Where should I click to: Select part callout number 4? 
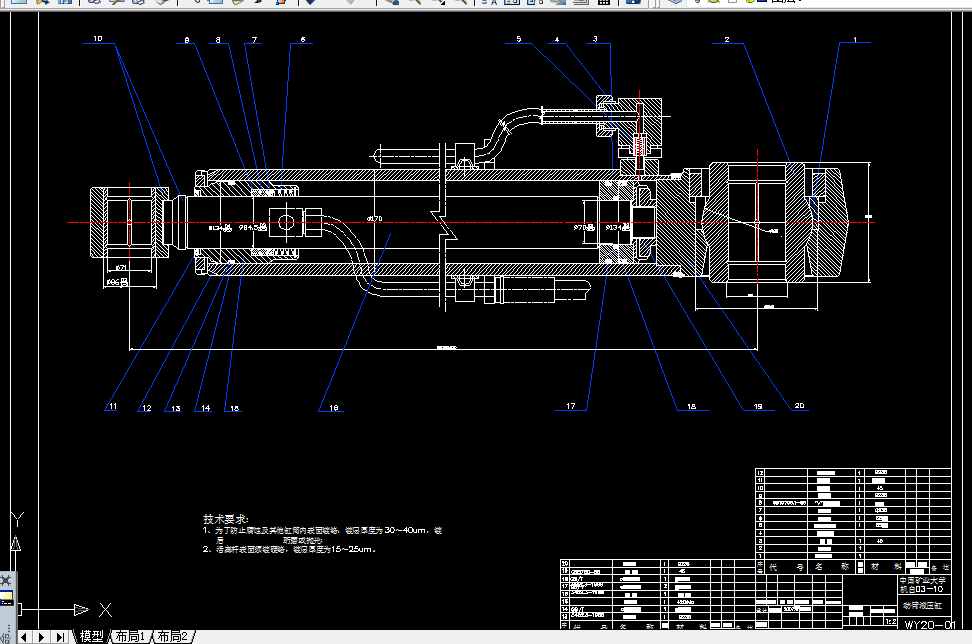[x=557, y=40]
